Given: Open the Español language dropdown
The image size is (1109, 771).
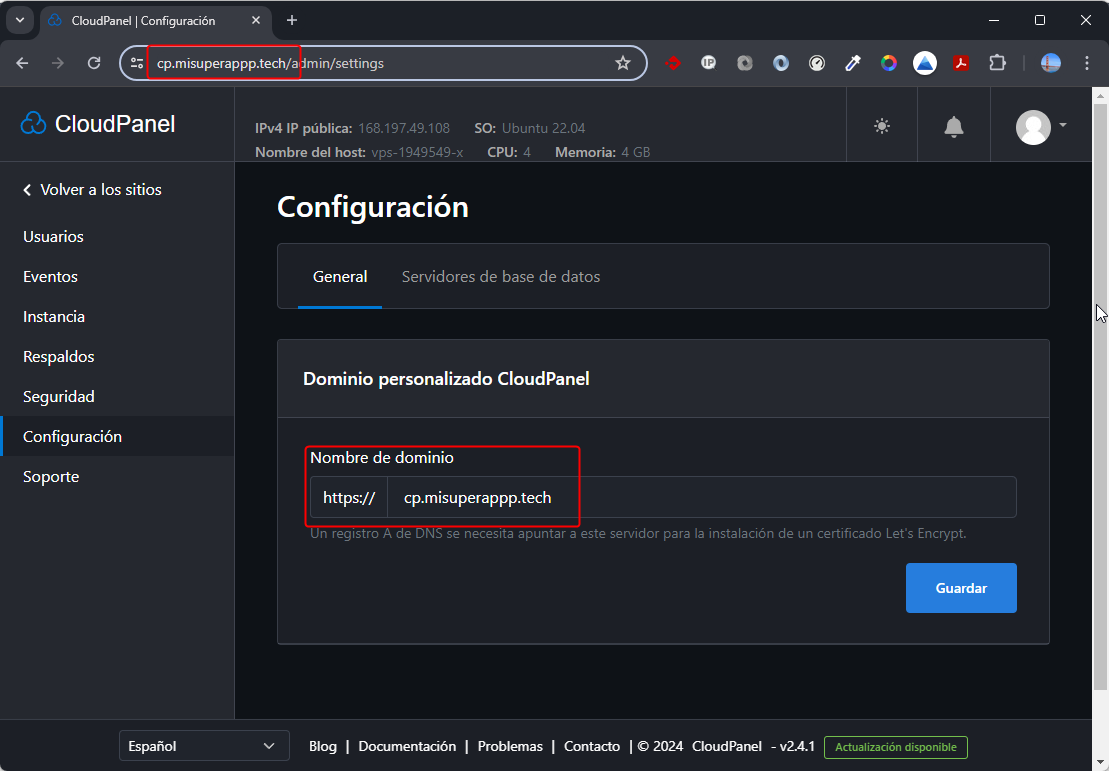Looking at the screenshot, I should pos(204,746).
